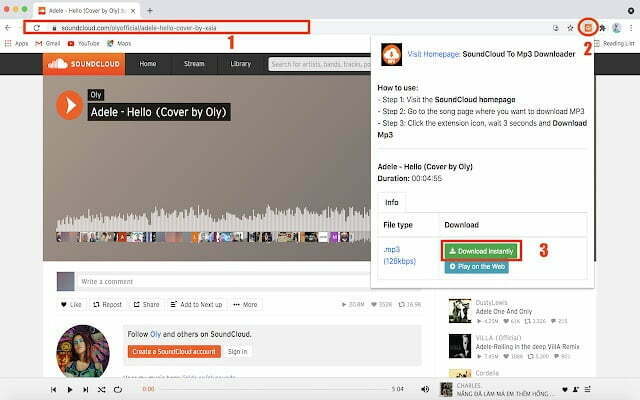Open the Adele One And Only track thumbnail
The width and height of the screenshot is (640, 400).
pyautogui.click(x=460, y=311)
